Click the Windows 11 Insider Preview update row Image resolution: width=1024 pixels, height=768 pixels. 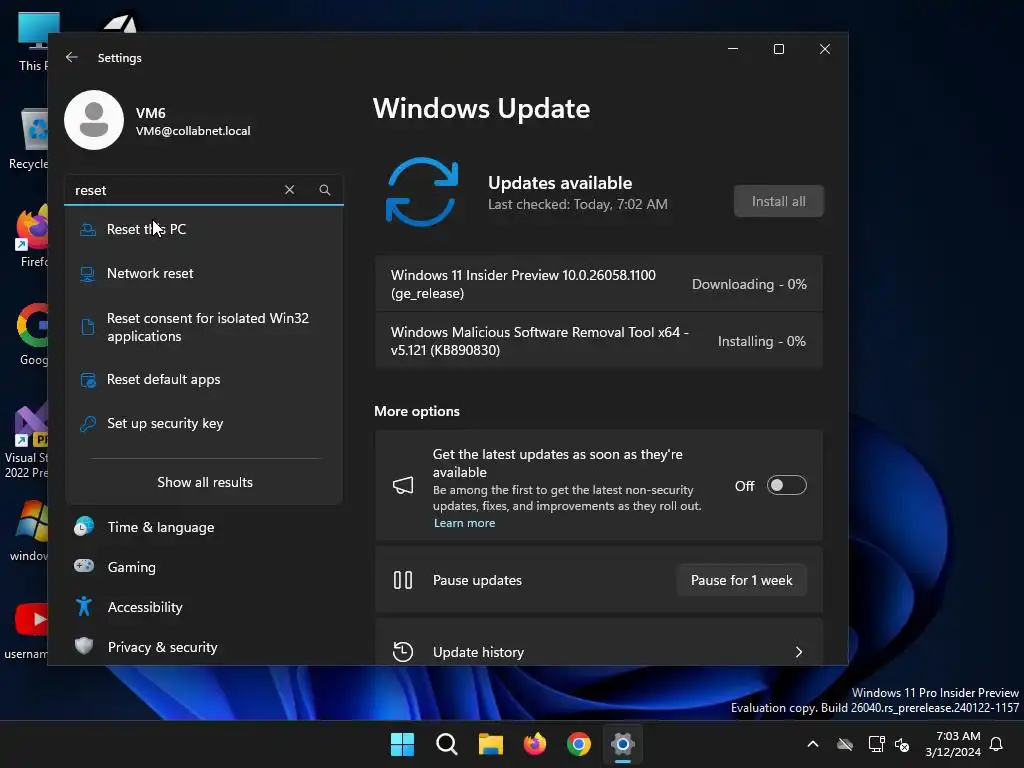tap(598, 284)
